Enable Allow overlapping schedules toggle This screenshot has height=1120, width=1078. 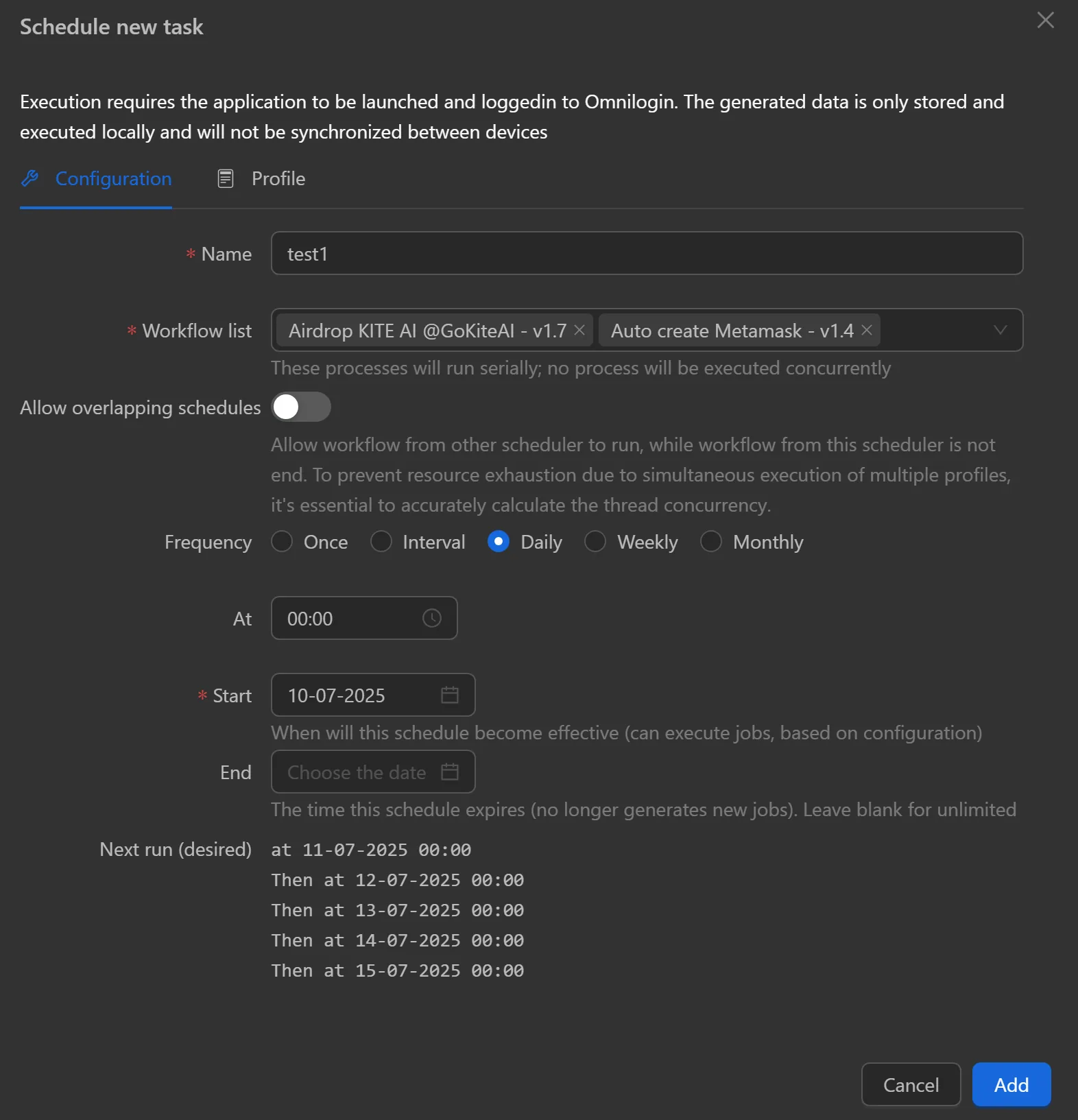[x=301, y=407]
